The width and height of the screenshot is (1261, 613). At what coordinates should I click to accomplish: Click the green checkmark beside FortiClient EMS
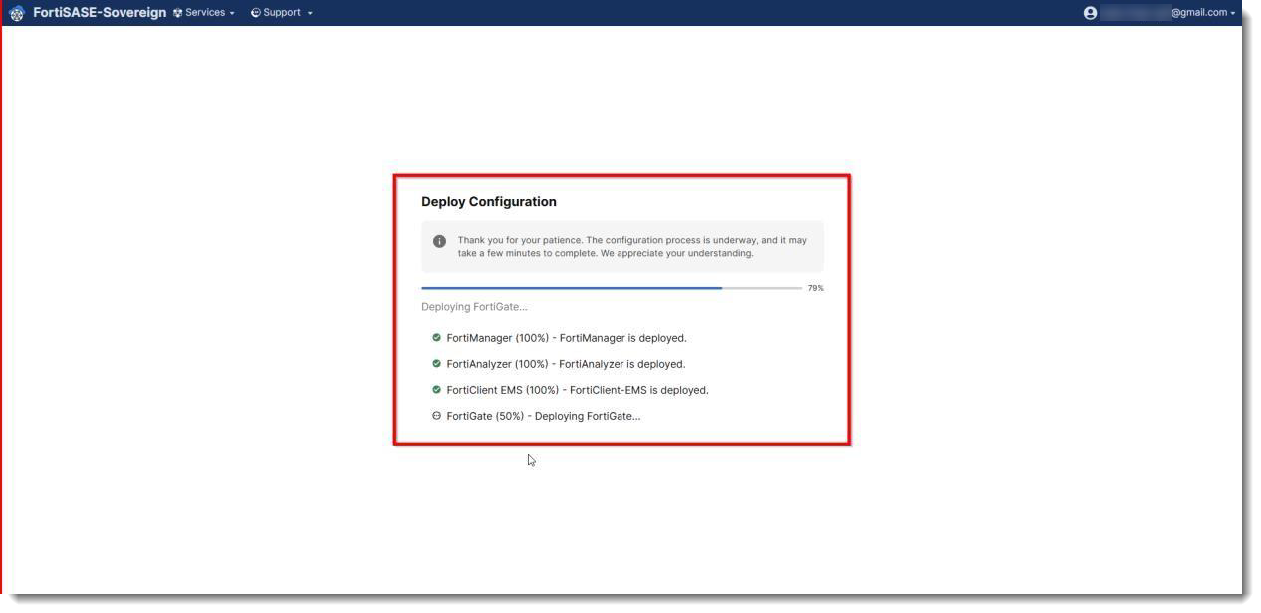436,389
